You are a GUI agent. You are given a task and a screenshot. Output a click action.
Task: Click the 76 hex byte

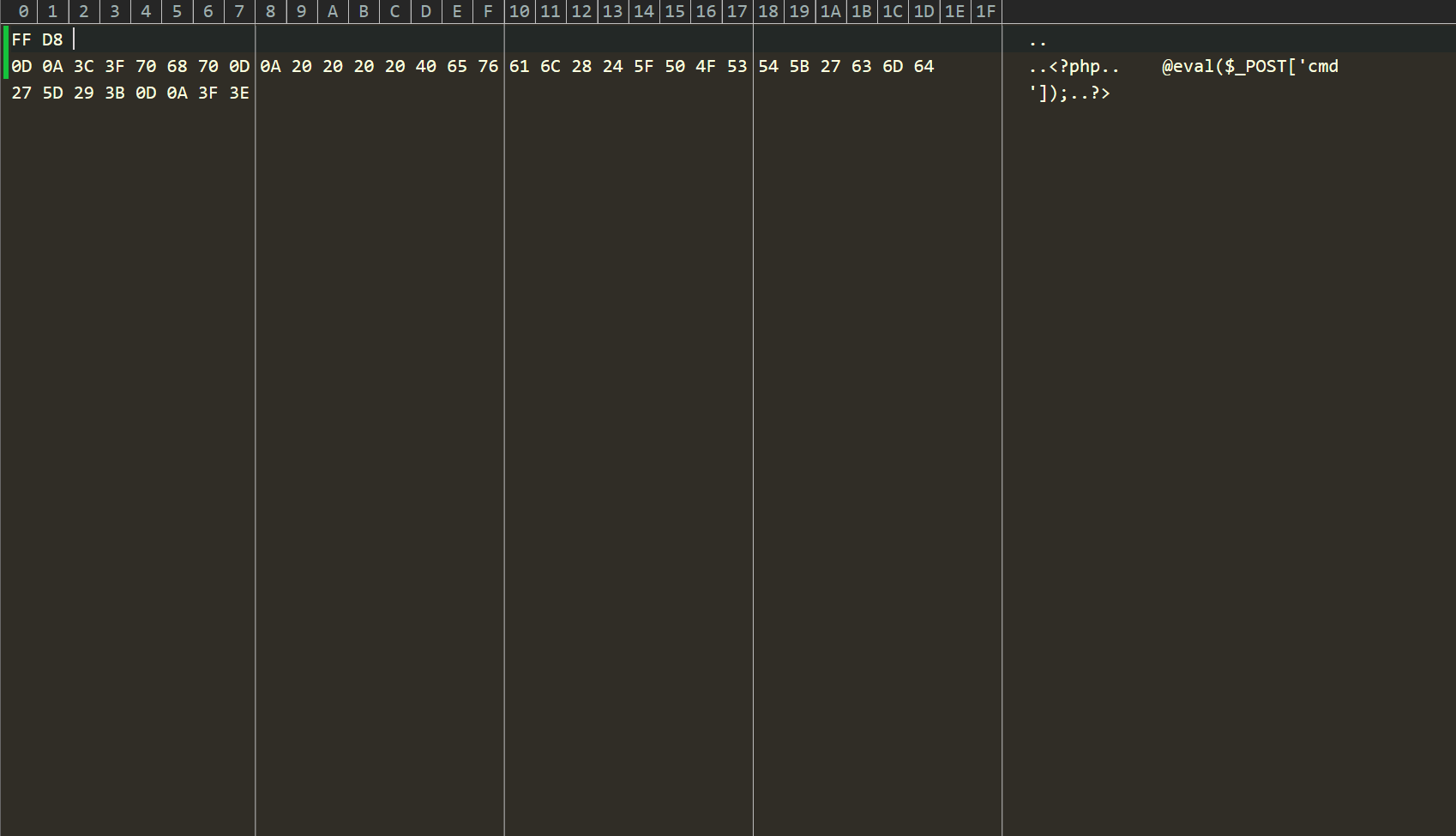pyautogui.click(x=488, y=66)
